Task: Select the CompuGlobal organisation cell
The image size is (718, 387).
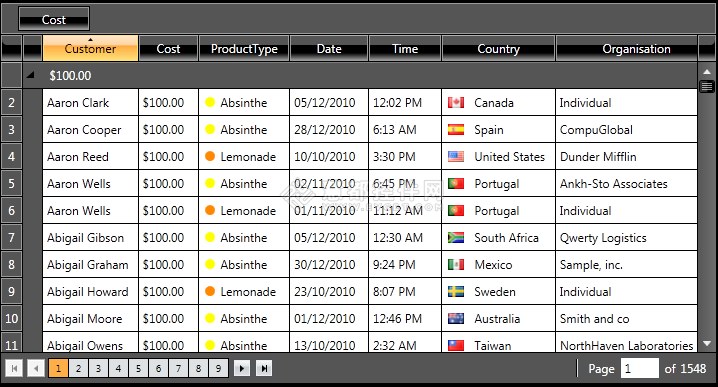Action: point(626,130)
